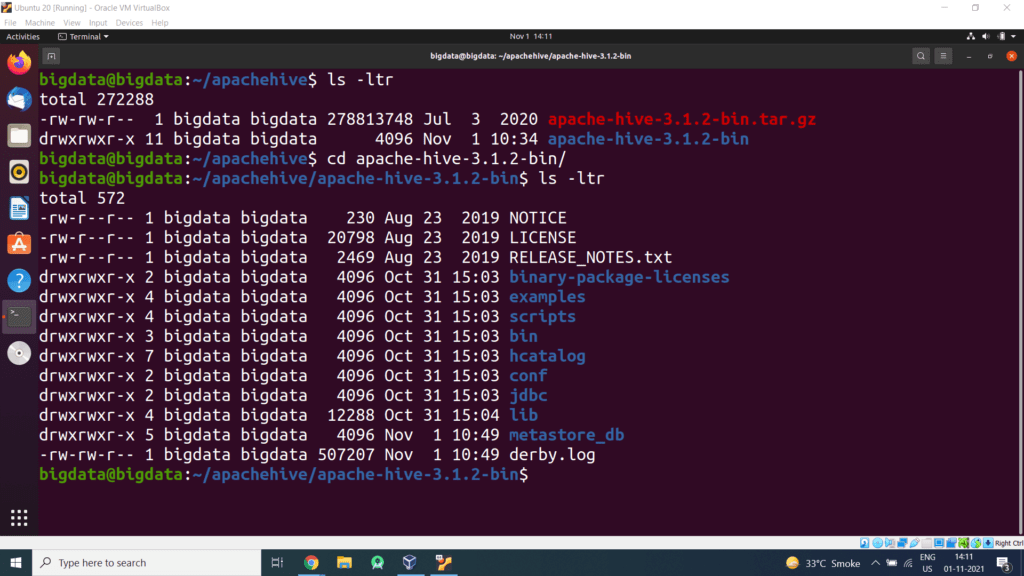Open the terminal hamburger menu

point(943,56)
